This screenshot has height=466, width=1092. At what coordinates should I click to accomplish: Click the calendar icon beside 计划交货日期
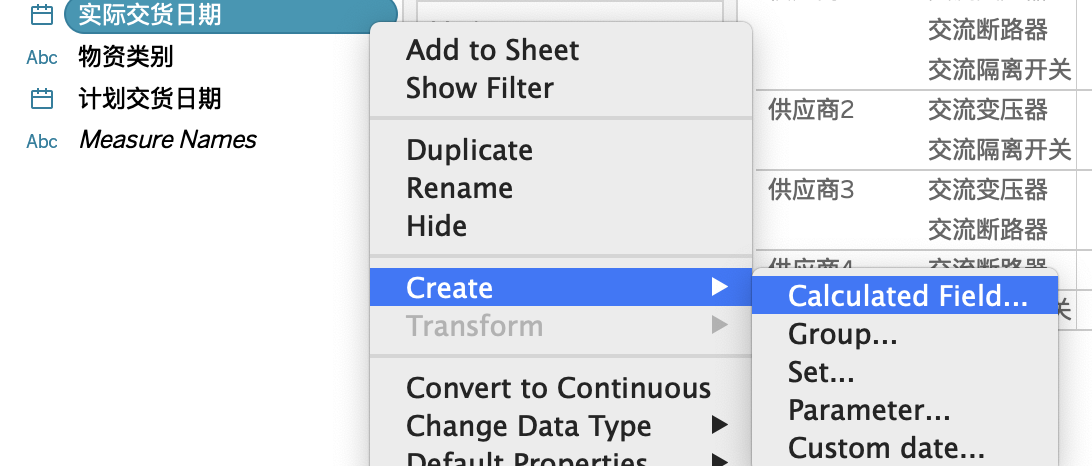point(42,99)
